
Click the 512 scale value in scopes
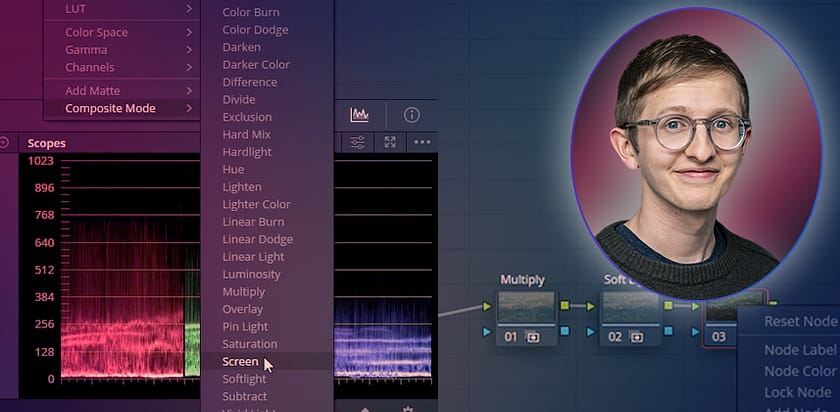click(44, 269)
